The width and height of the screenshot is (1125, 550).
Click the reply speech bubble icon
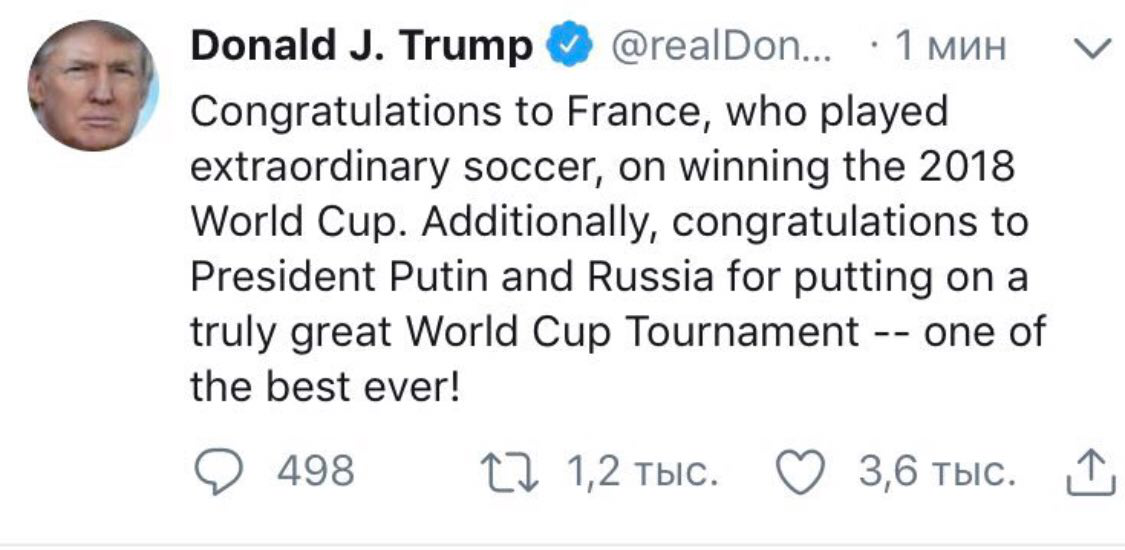pos(213,471)
